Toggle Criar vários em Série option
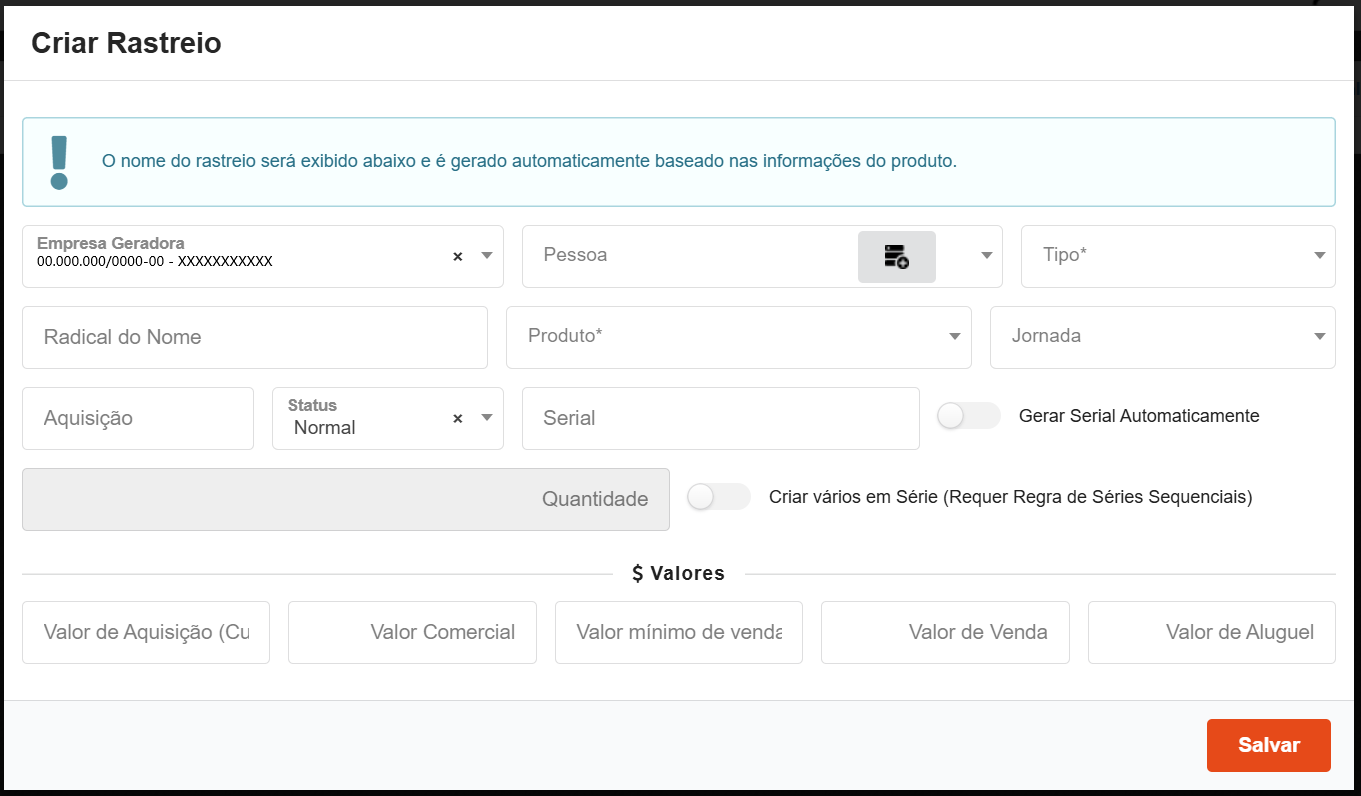The height and width of the screenshot is (796, 1361). point(718,496)
